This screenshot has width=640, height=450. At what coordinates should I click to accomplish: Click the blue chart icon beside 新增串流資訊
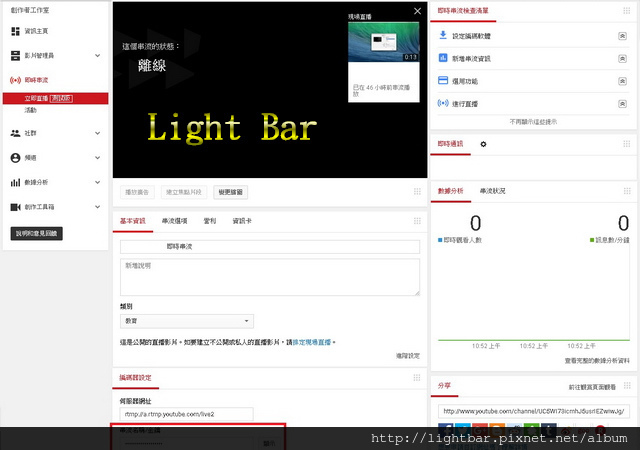pyautogui.click(x=443, y=58)
